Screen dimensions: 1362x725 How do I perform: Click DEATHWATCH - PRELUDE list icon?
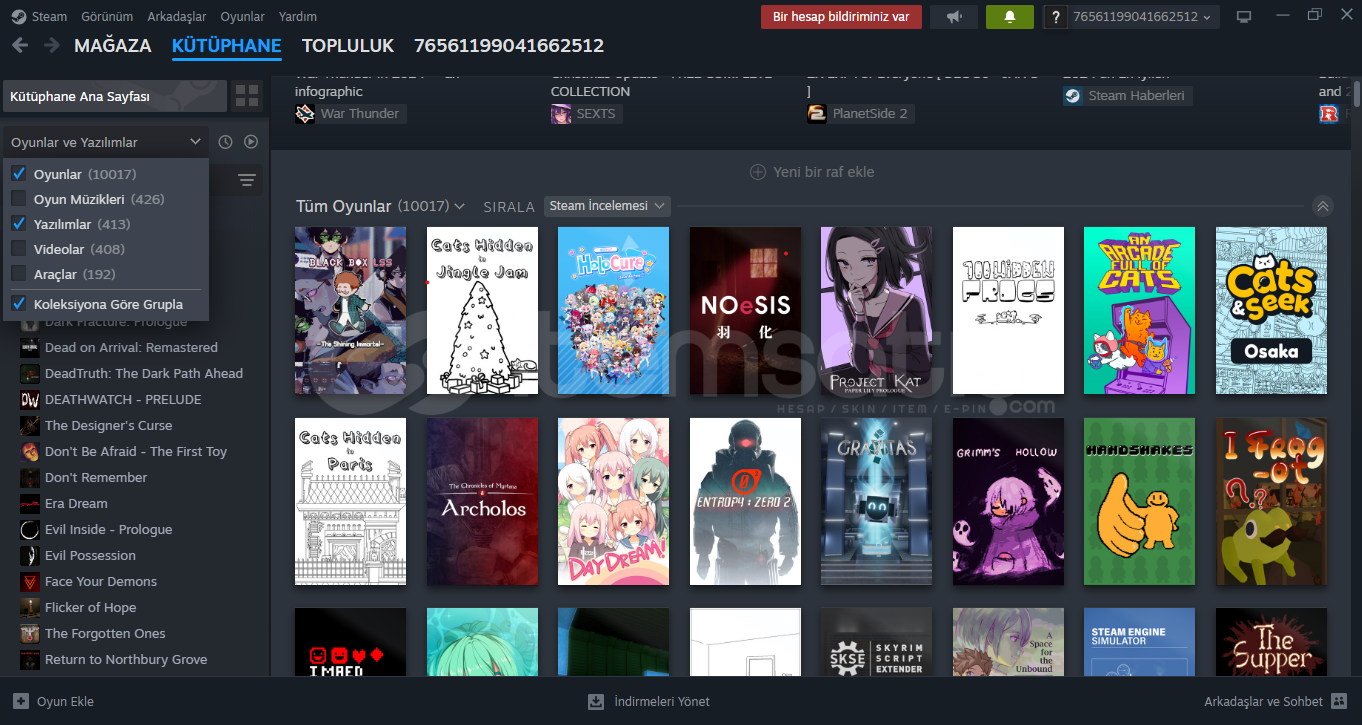[x=30, y=399]
